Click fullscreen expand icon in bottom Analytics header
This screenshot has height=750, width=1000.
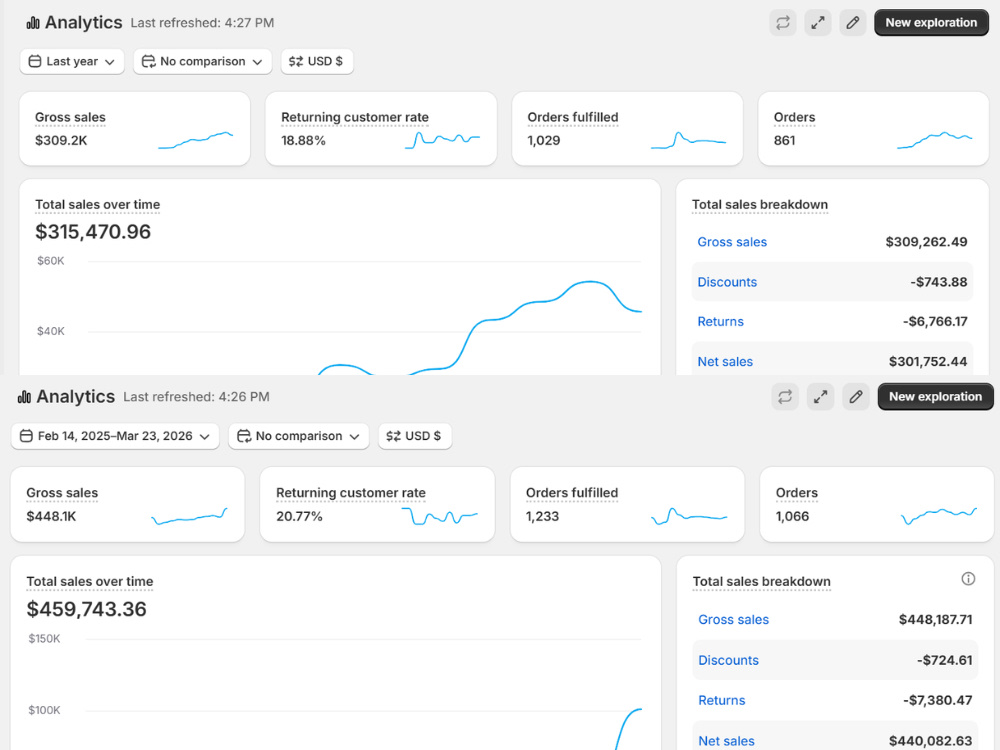tap(821, 397)
